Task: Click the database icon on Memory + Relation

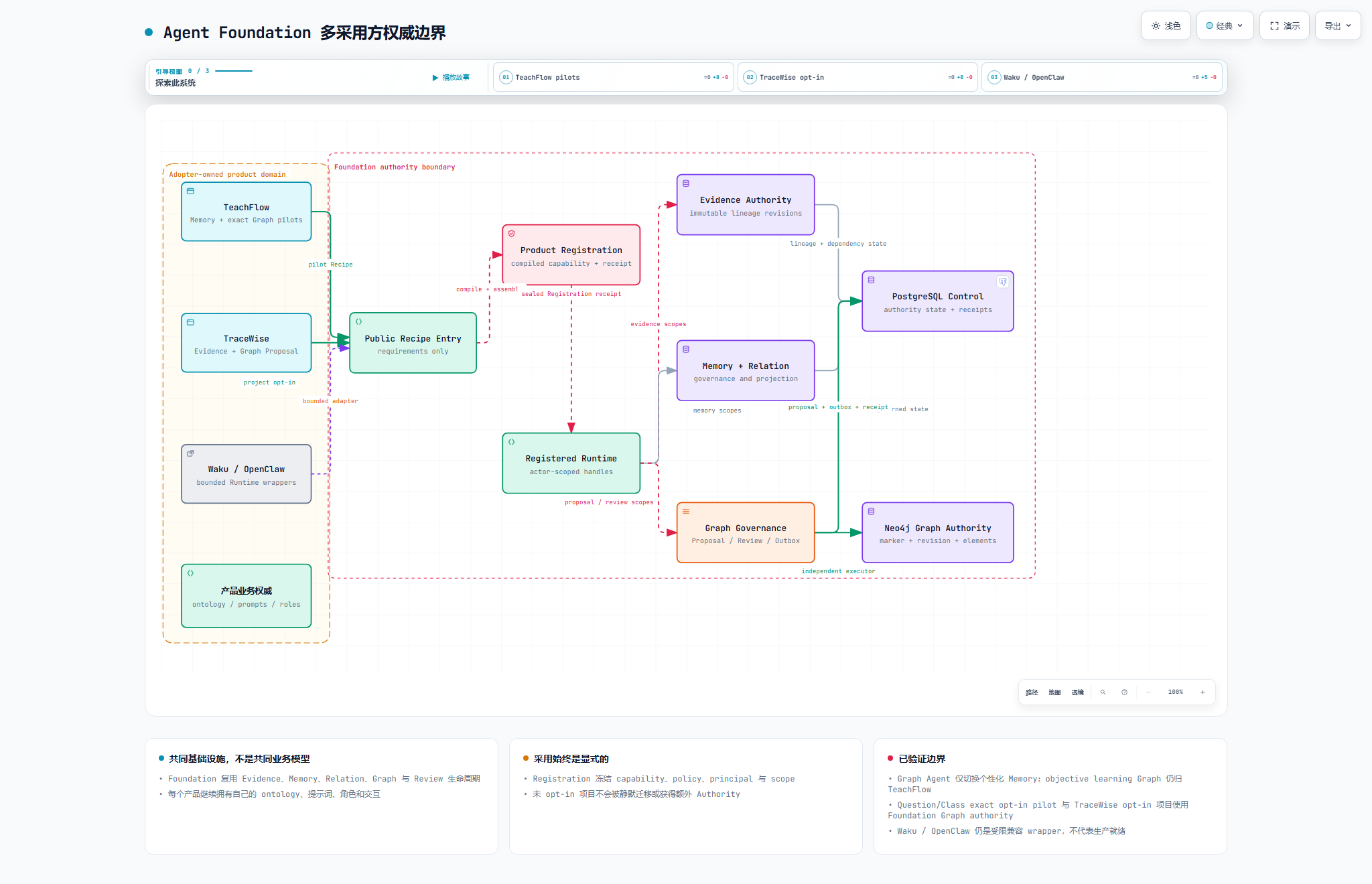Action: (x=686, y=350)
